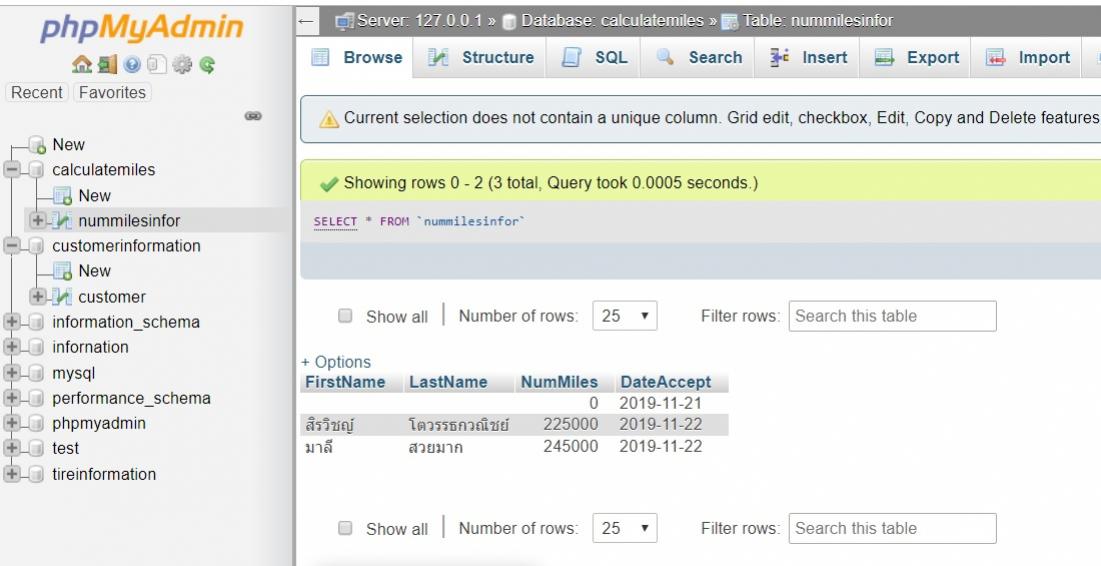The image size is (1101, 566).
Task: Click the chain link icon in sidebar
Action: [253, 116]
